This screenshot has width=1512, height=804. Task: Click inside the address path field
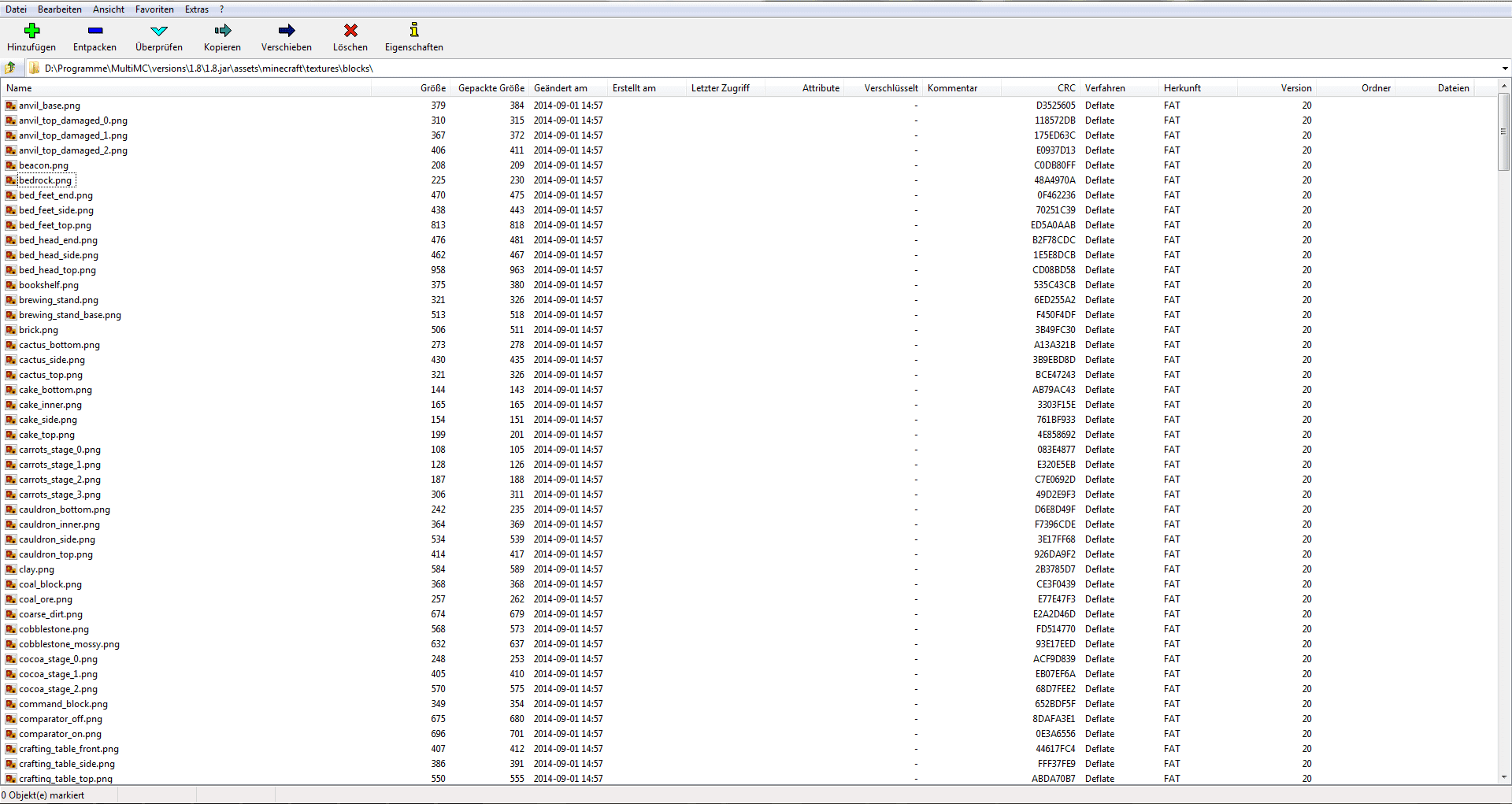[764, 69]
